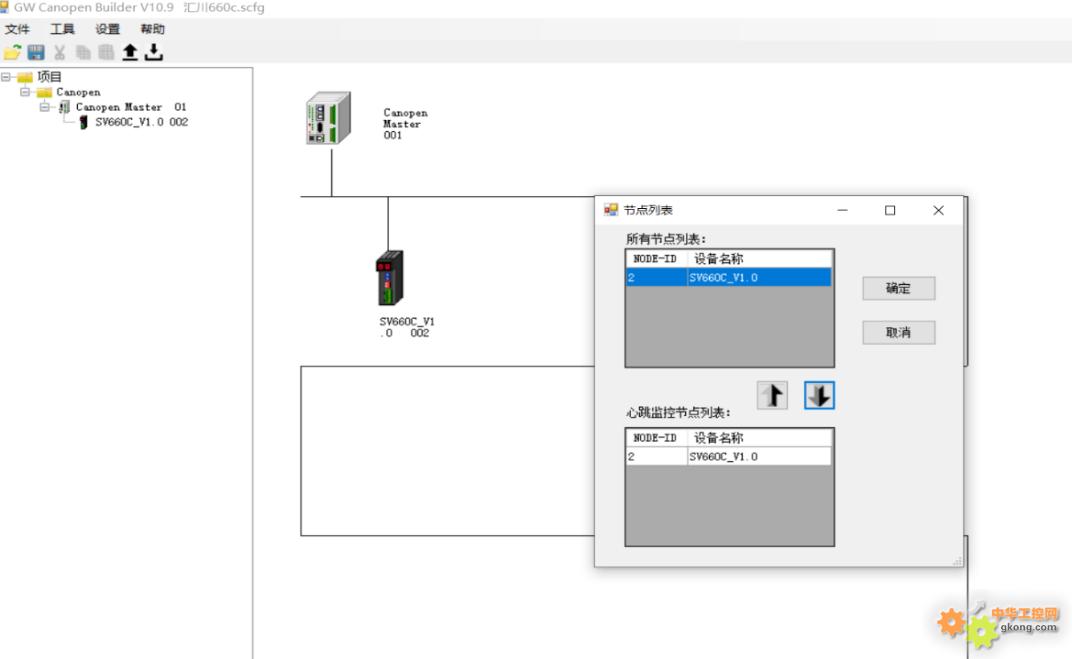Cancel with the 取消 button
The image size is (1072, 659).
tap(898, 333)
